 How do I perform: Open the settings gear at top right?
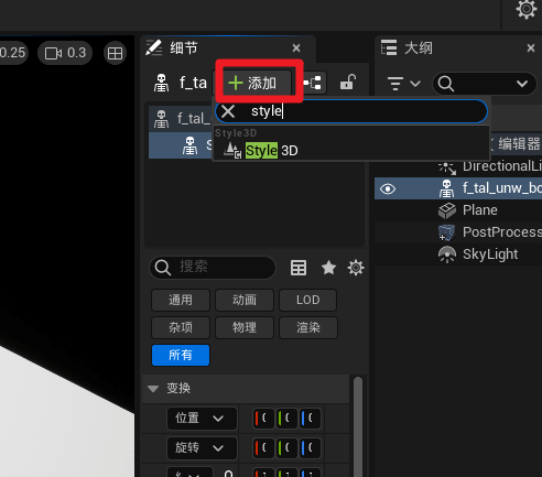click(x=526, y=9)
